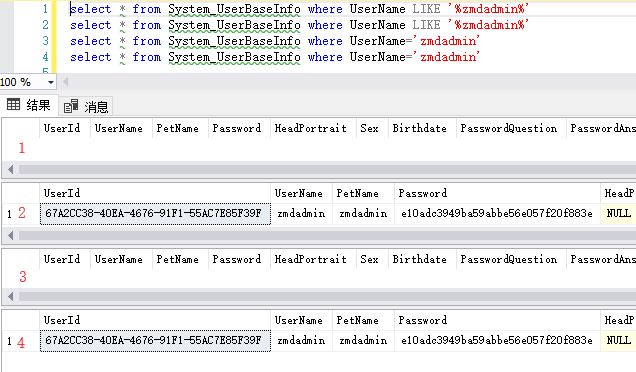Viewport: 636px width, 372px height.
Task: Select the UserName zmdadmin cell in fourth result grid
Action: pos(301,340)
